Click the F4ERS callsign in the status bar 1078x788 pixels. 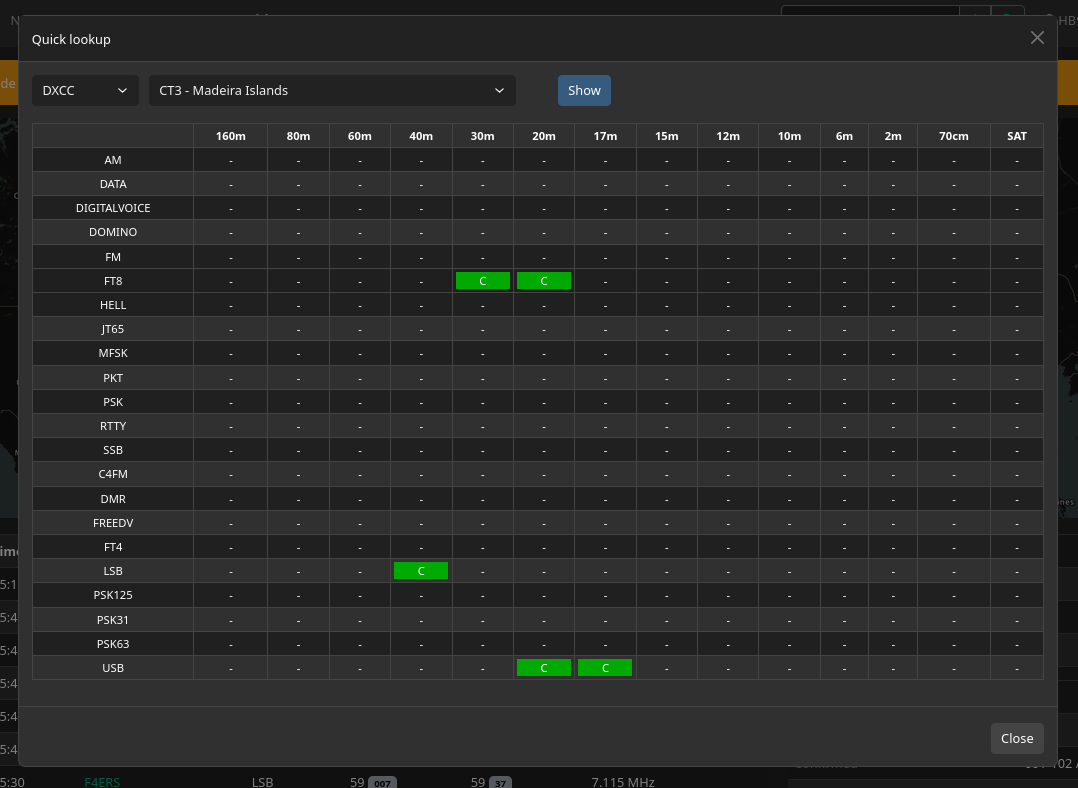click(x=101, y=782)
